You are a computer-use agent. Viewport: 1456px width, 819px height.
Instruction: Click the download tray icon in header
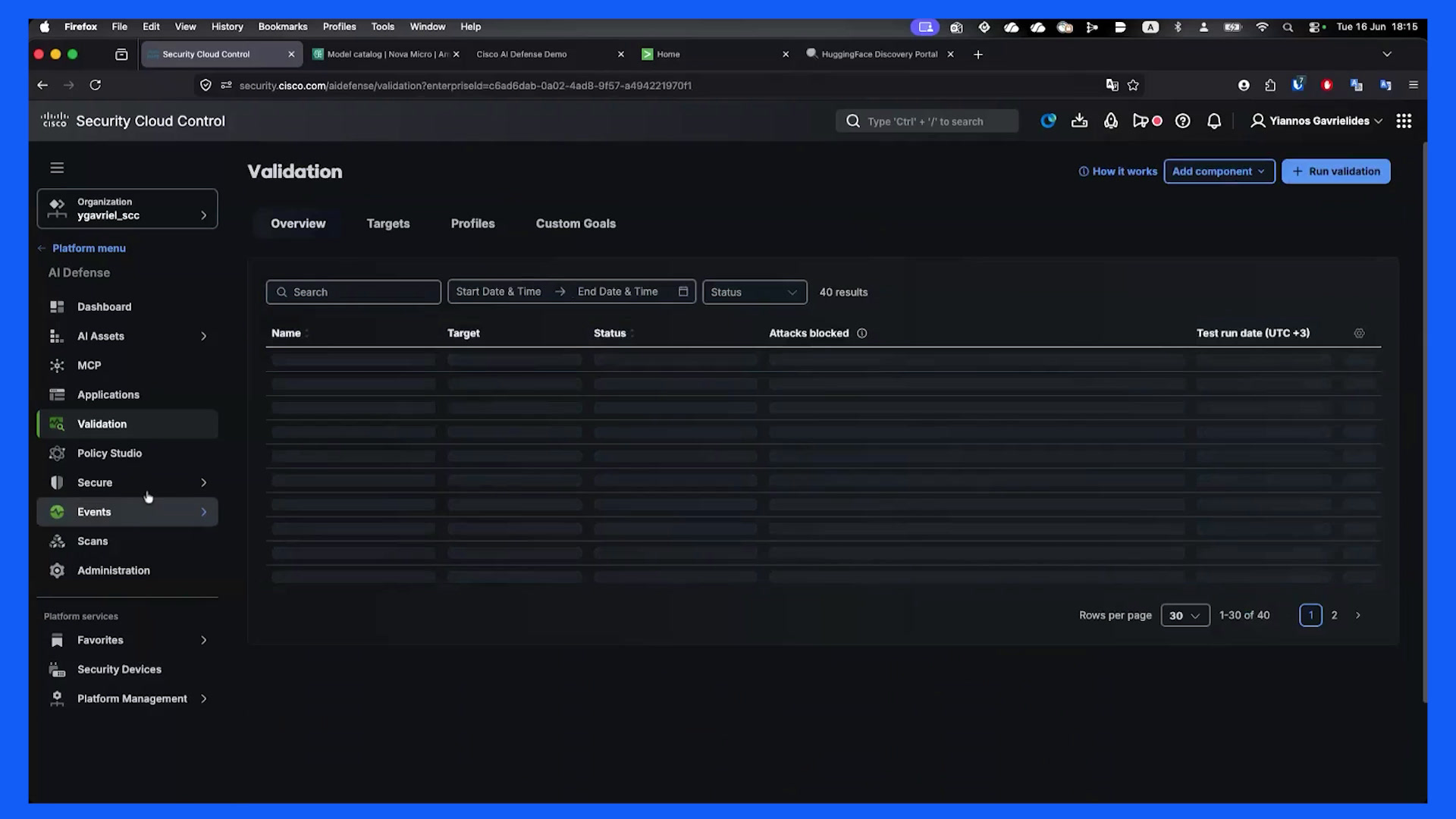(x=1079, y=121)
